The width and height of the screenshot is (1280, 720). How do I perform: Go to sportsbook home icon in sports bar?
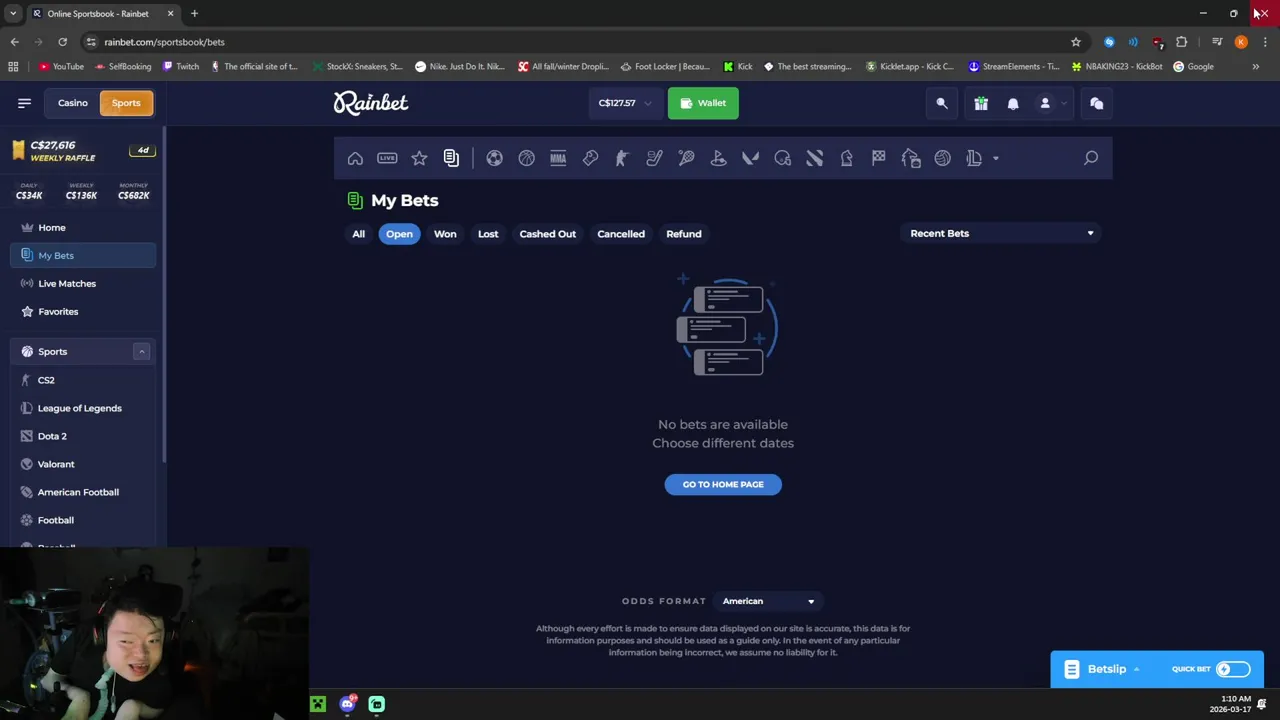[x=355, y=158]
